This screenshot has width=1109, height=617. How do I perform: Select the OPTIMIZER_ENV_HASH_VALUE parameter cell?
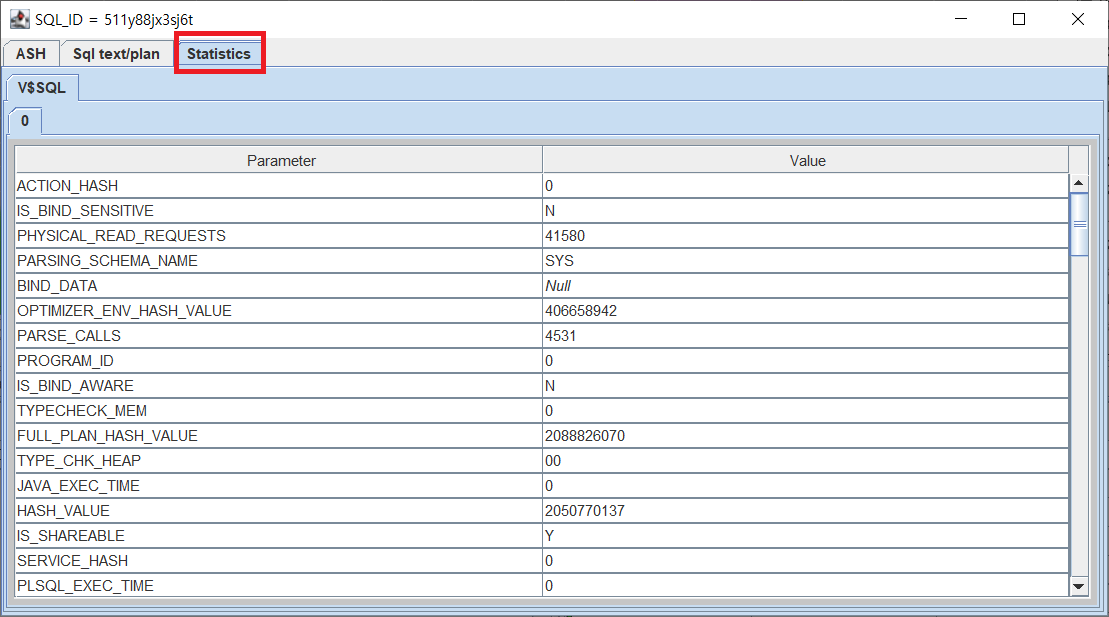click(x=279, y=311)
